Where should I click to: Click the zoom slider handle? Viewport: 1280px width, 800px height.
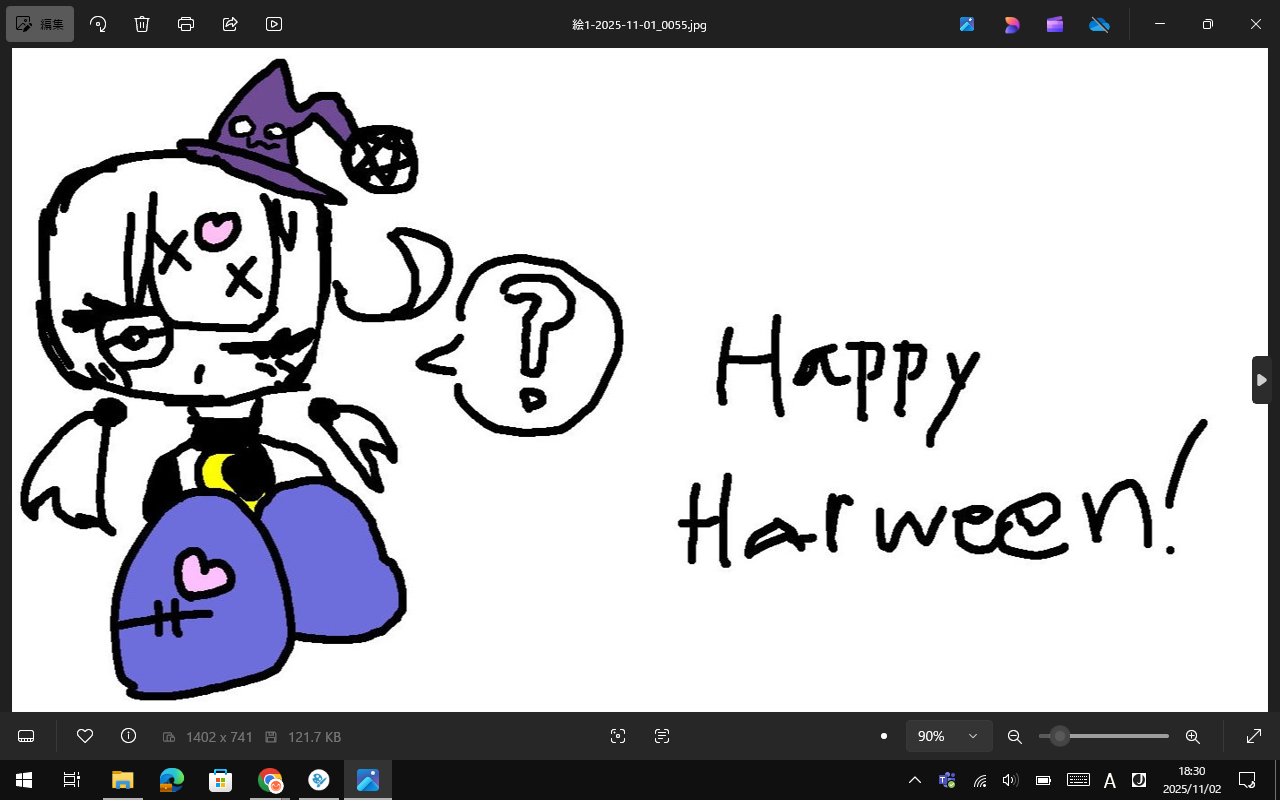1060,736
